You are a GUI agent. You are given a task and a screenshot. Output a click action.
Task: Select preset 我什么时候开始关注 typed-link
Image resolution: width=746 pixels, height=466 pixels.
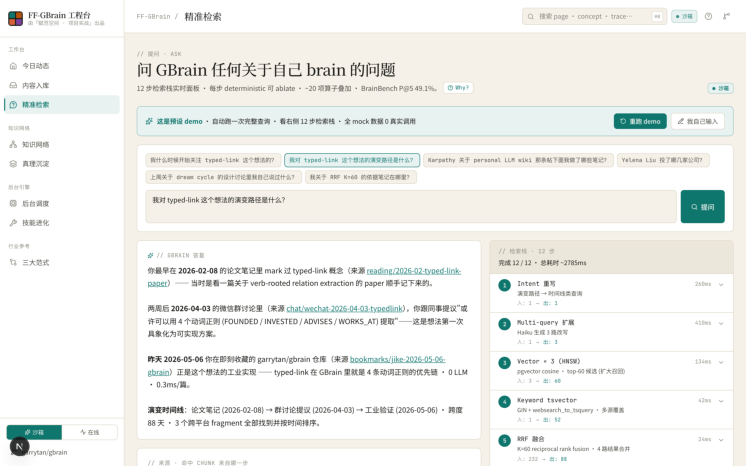coord(212,160)
